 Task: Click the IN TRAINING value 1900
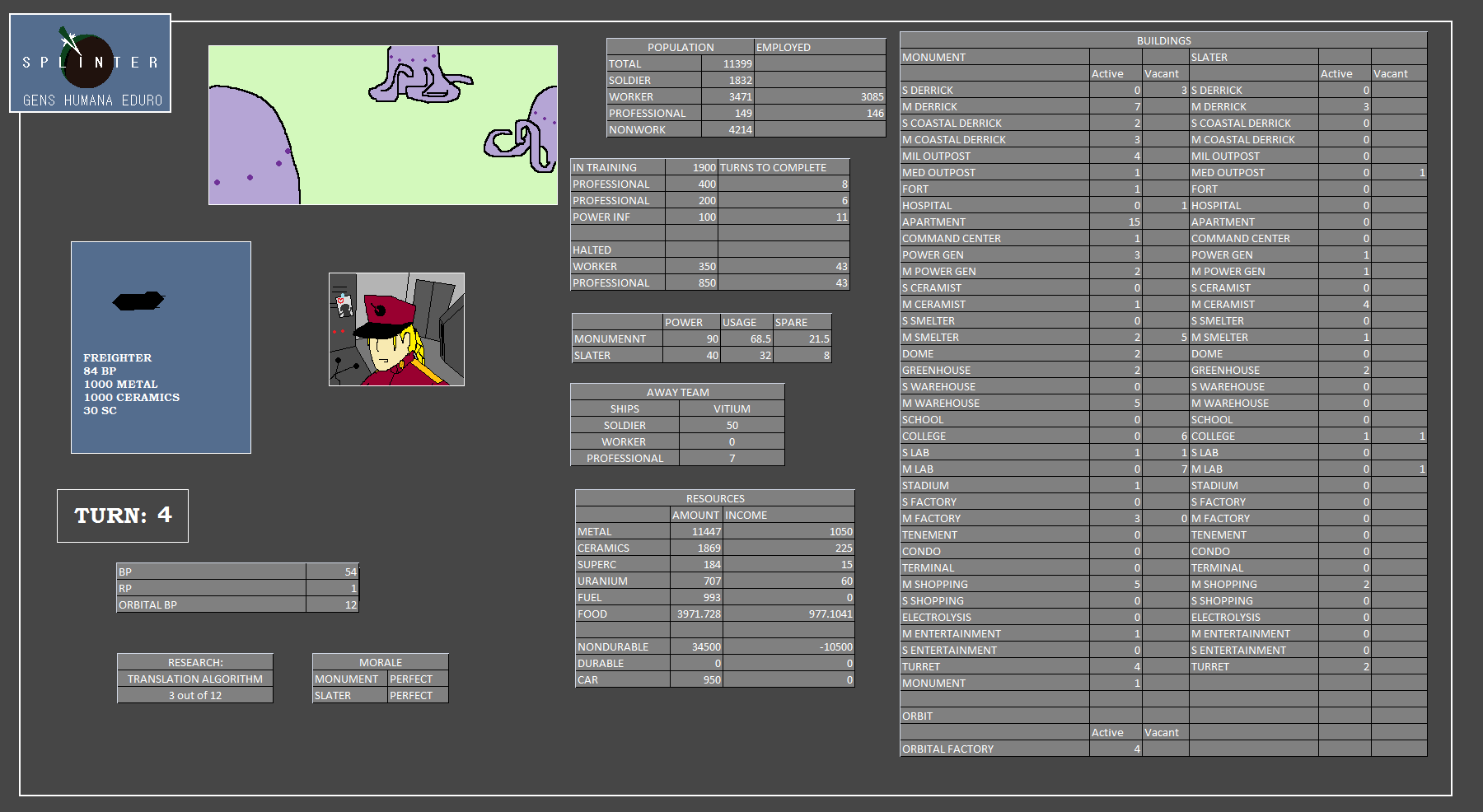pyautogui.click(x=691, y=167)
